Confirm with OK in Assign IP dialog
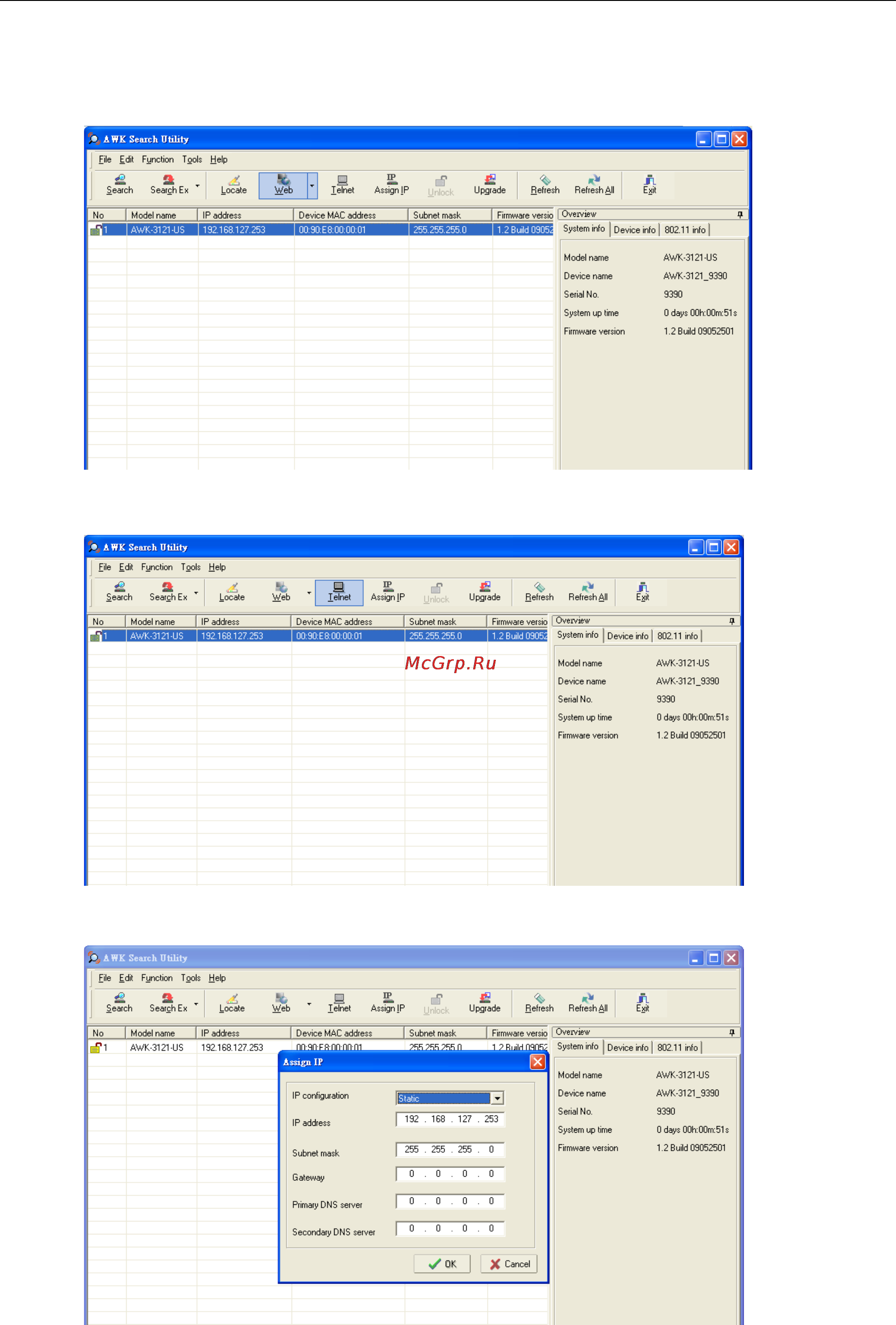The width and height of the screenshot is (896, 1325). point(442,1264)
